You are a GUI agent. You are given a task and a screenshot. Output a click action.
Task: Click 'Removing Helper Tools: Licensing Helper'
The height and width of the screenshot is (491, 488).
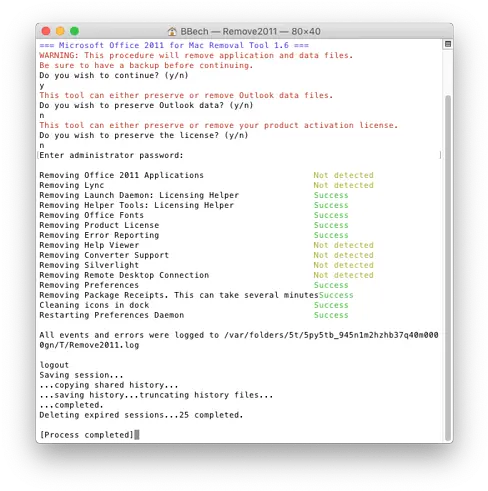click(x=137, y=205)
